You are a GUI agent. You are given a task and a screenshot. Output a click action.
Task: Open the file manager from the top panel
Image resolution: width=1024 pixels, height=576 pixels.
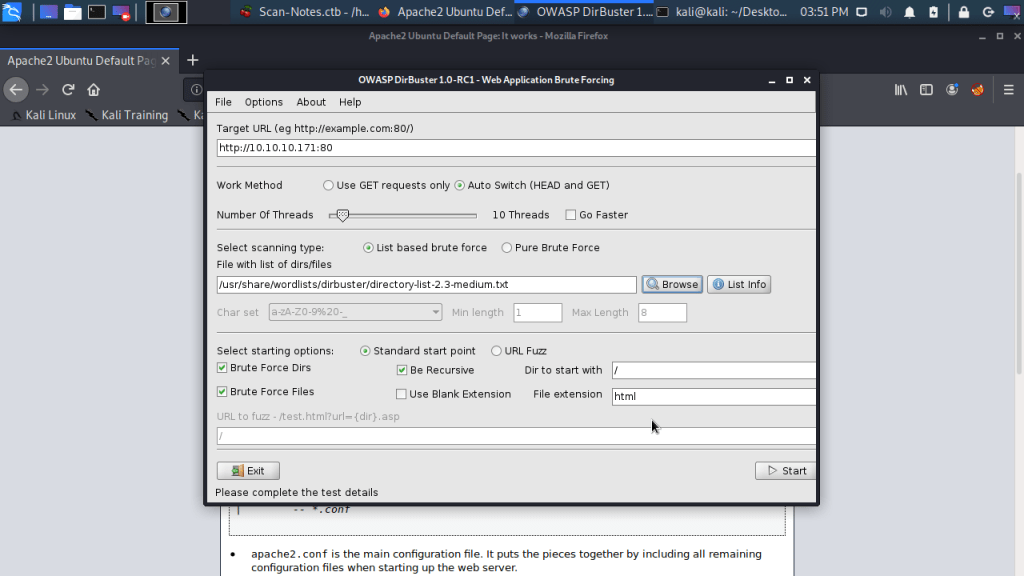tap(73, 13)
